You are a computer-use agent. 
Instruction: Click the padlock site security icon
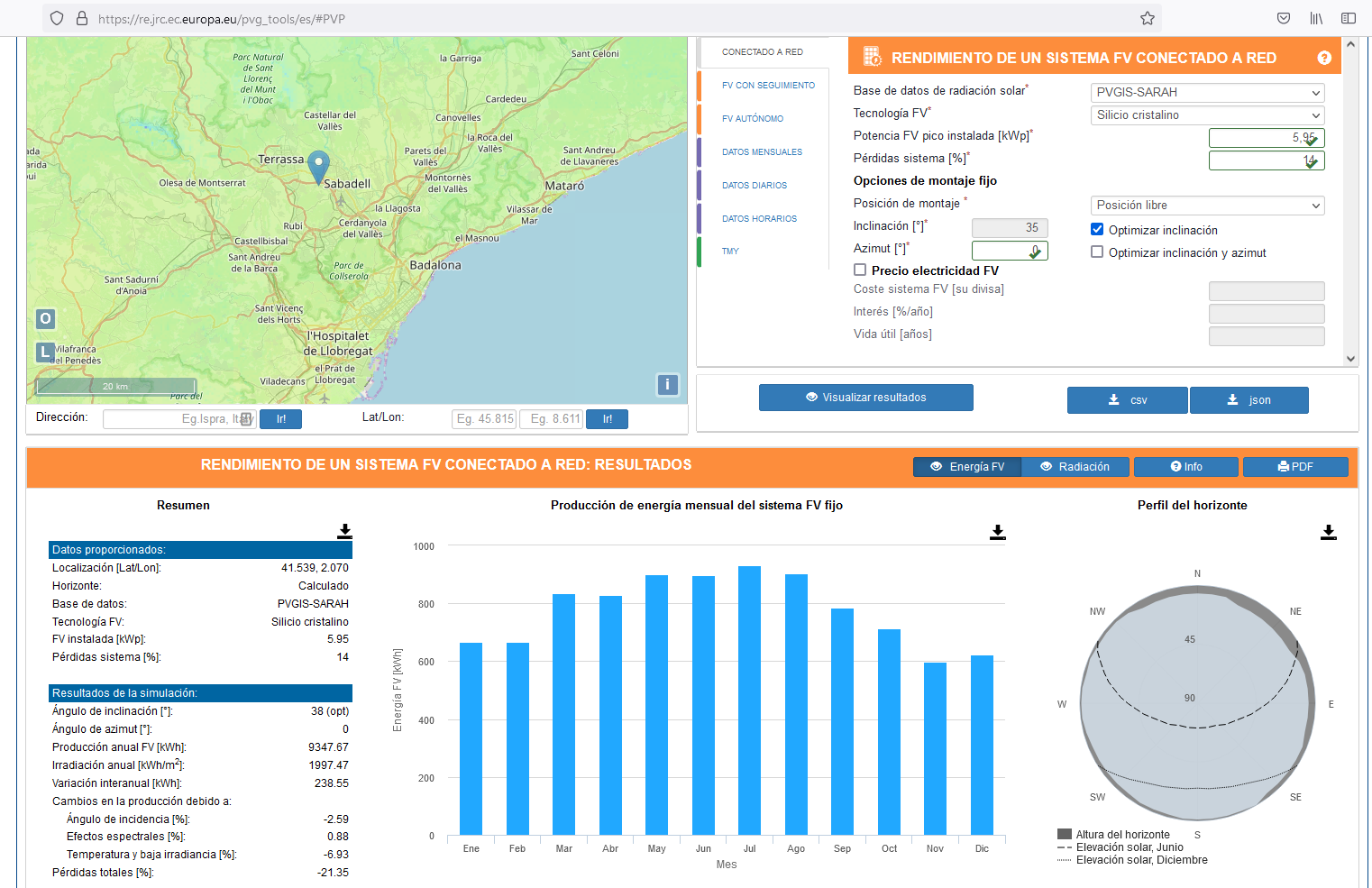click(81, 18)
